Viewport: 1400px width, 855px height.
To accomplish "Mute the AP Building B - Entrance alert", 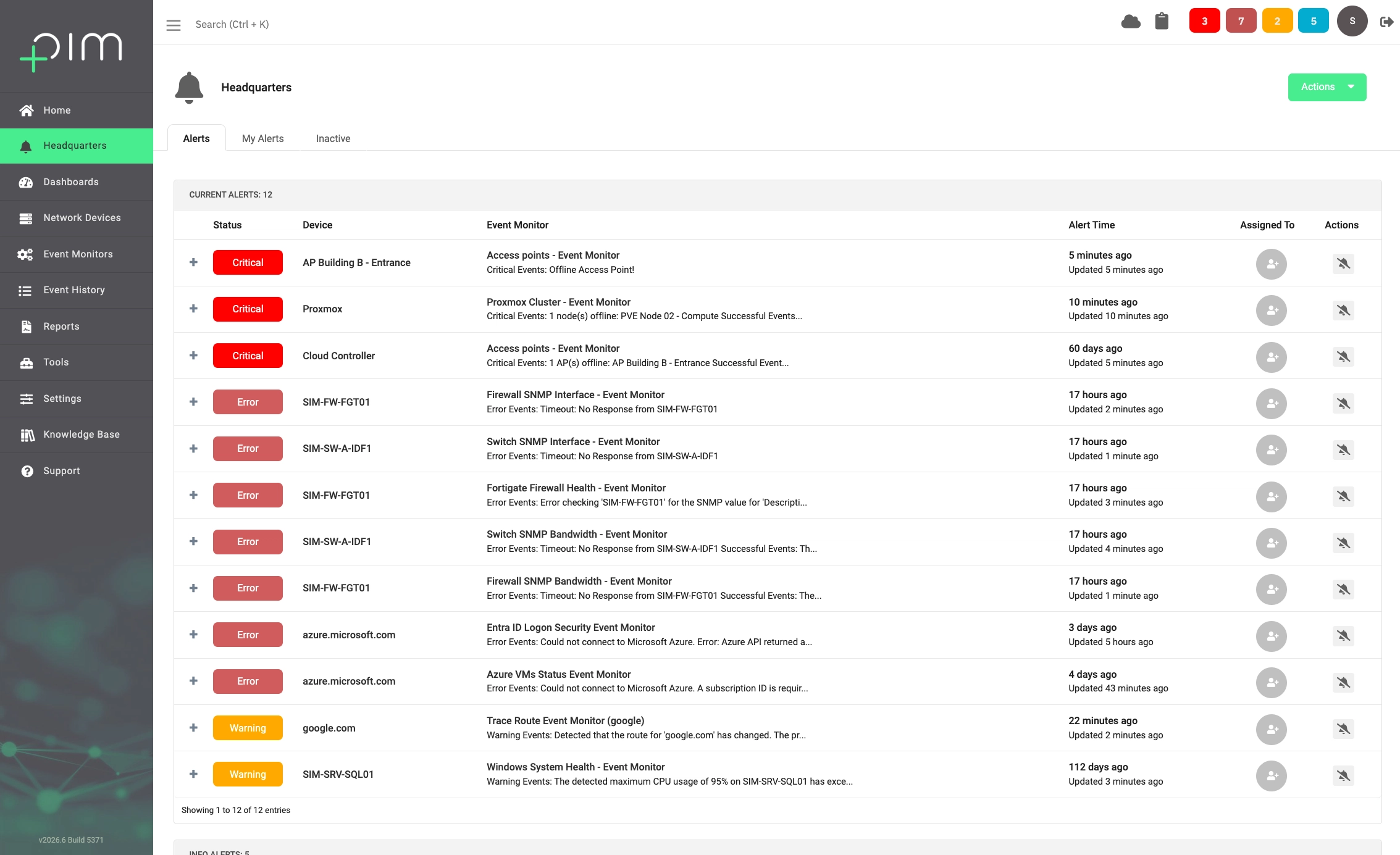I will [x=1343, y=264].
